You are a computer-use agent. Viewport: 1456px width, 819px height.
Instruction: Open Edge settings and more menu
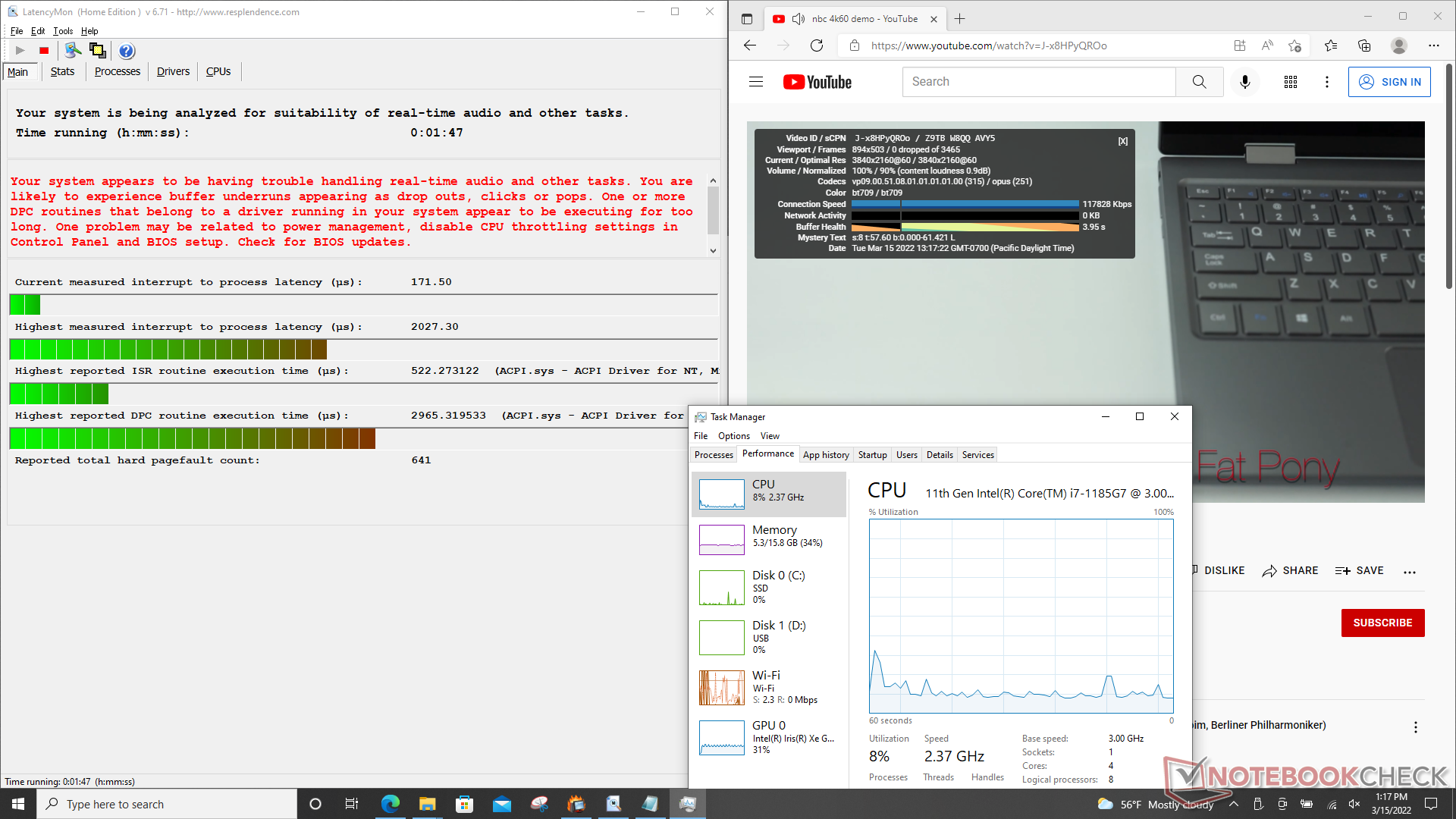coord(1433,45)
